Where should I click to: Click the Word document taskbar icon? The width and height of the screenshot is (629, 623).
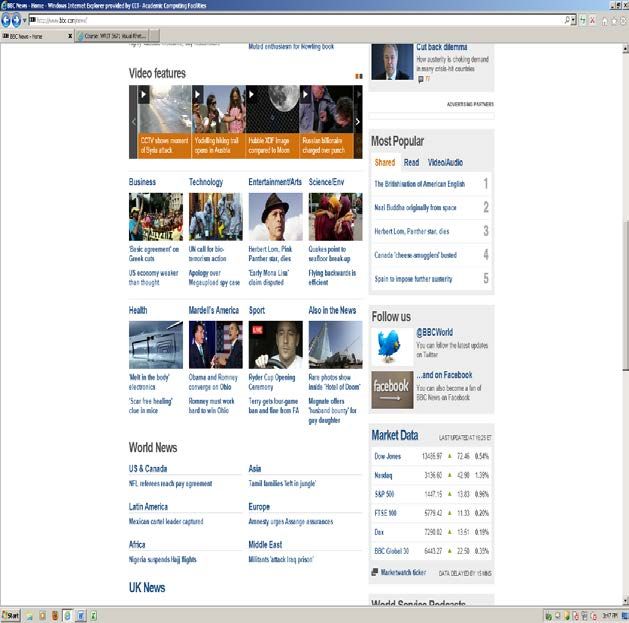pos(80,615)
